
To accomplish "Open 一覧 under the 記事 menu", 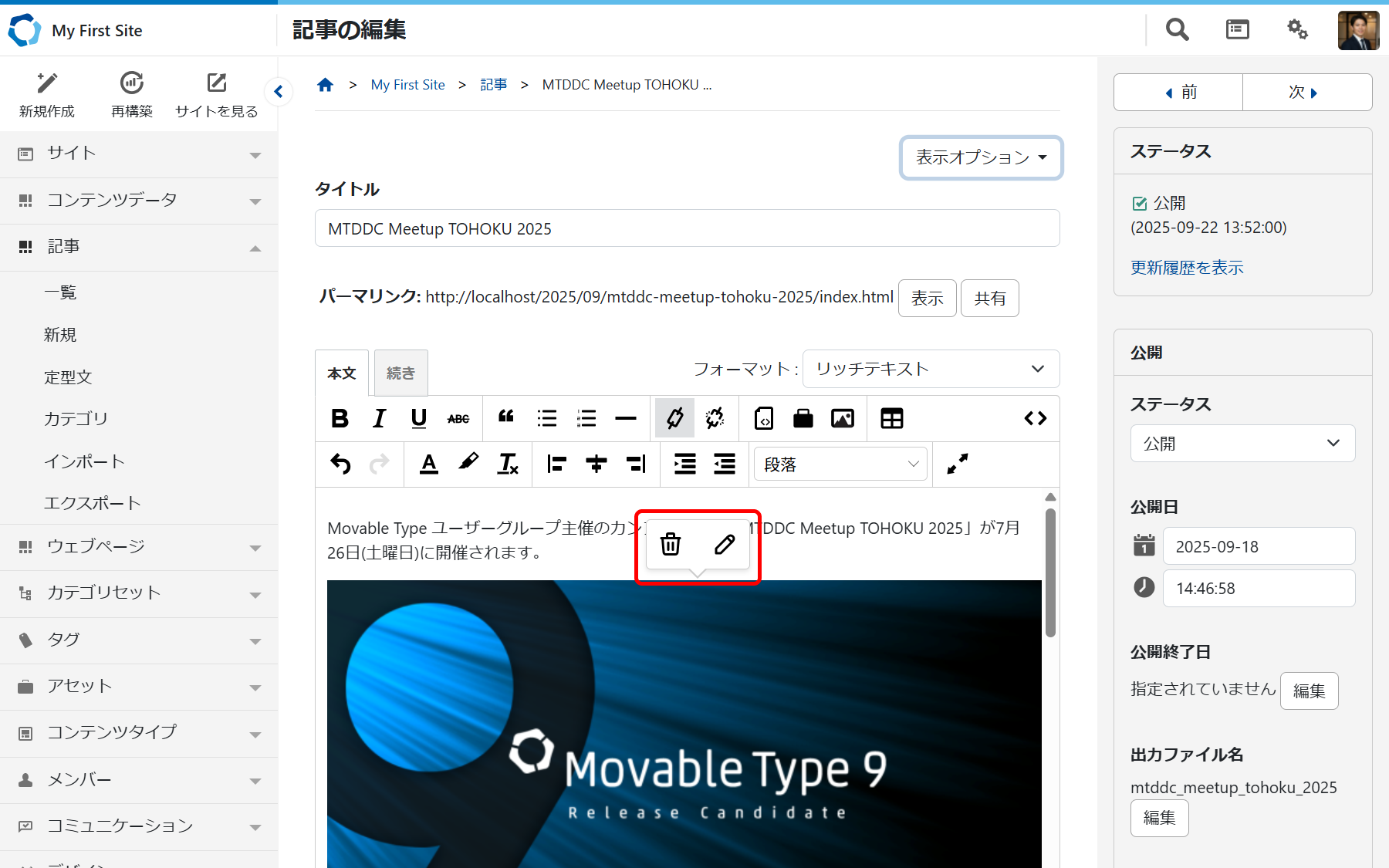I will point(60,292).
